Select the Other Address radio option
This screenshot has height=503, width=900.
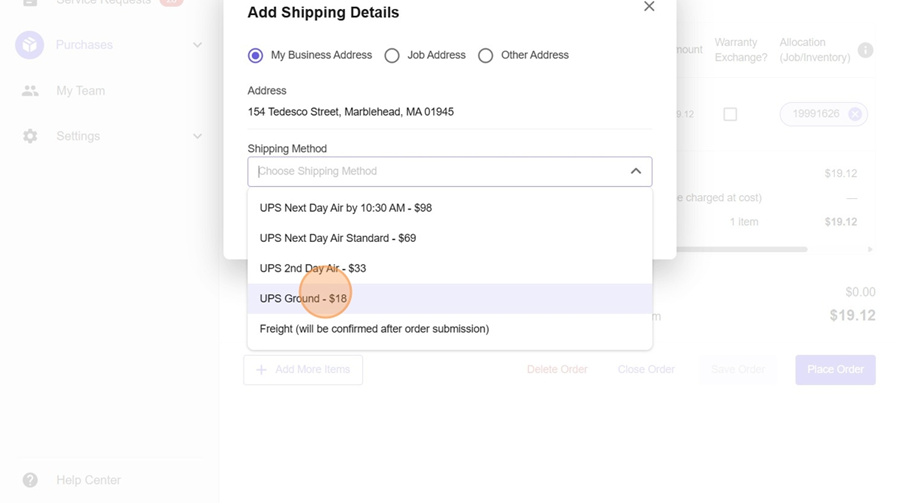pos(486,56)
